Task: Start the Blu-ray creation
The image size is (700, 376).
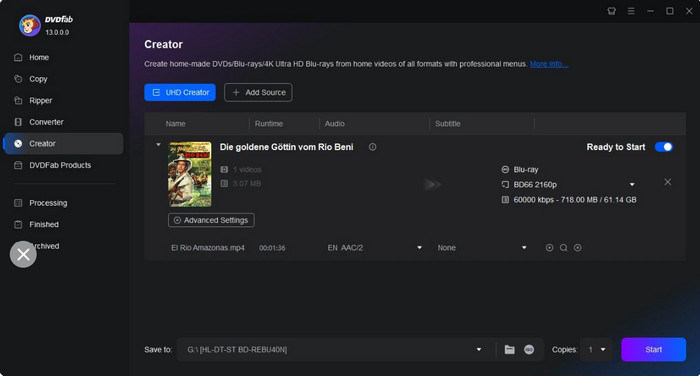Action: pyautogui.click(x=653, y=350)
